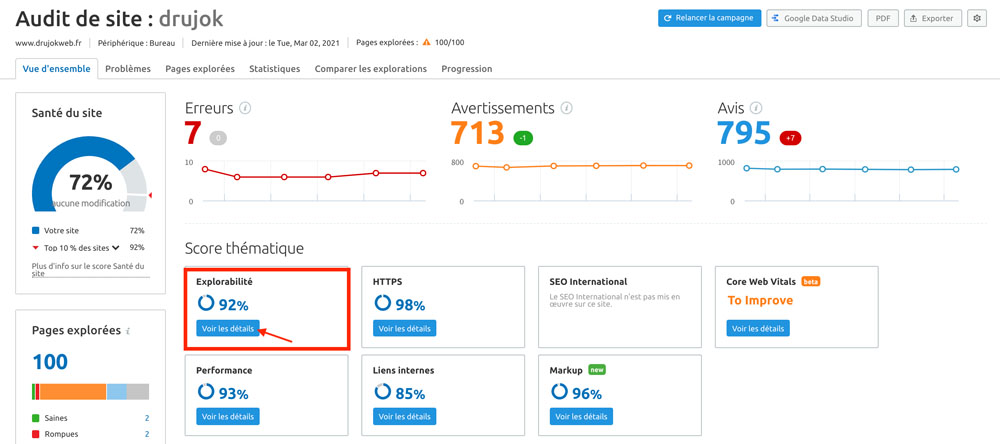
Task: Click the Avis +7 change badge
Action: (791, 138)
